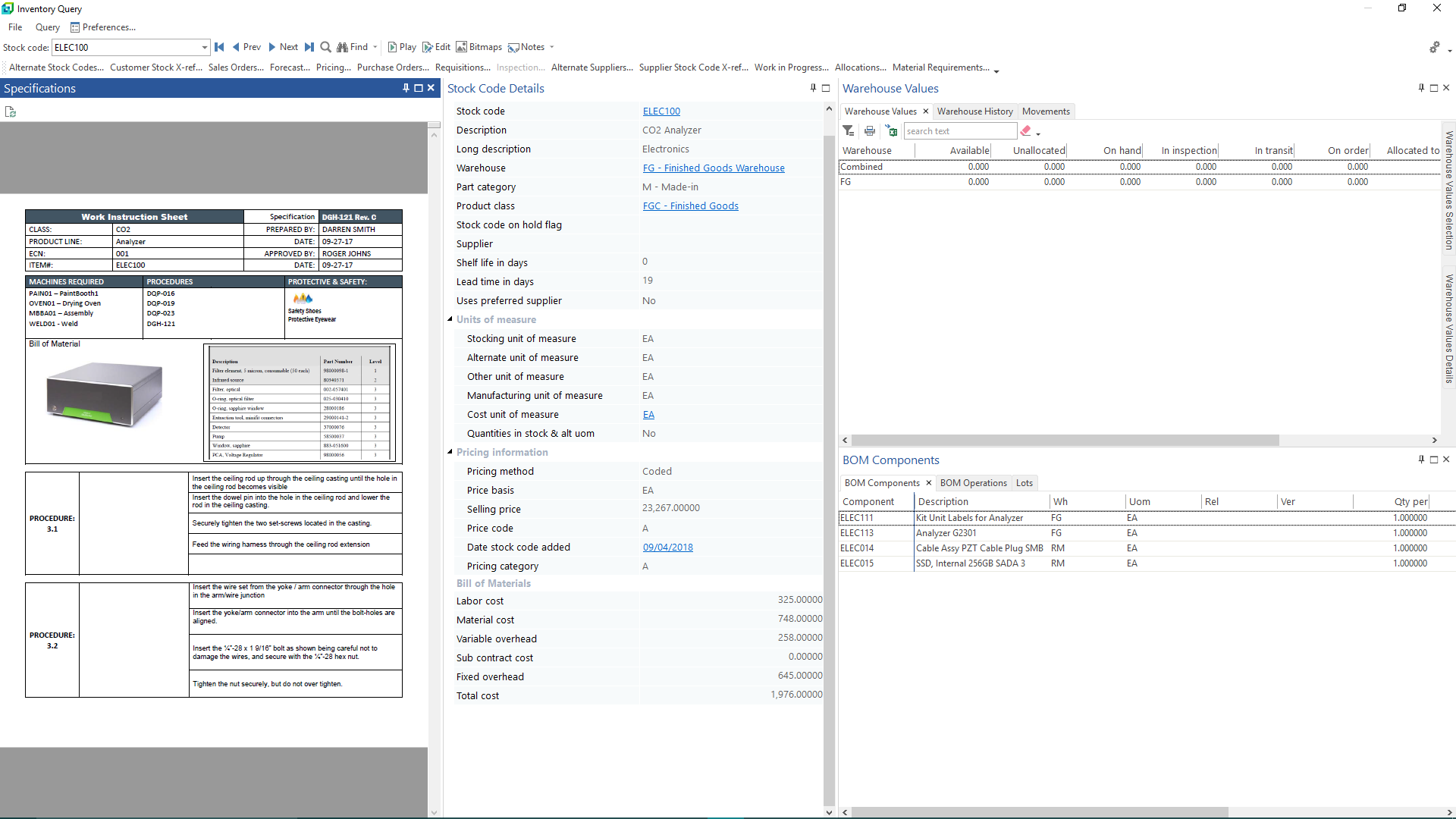Open the Stock code dropdown list
Screen dimensions: 1456x819
204,47
